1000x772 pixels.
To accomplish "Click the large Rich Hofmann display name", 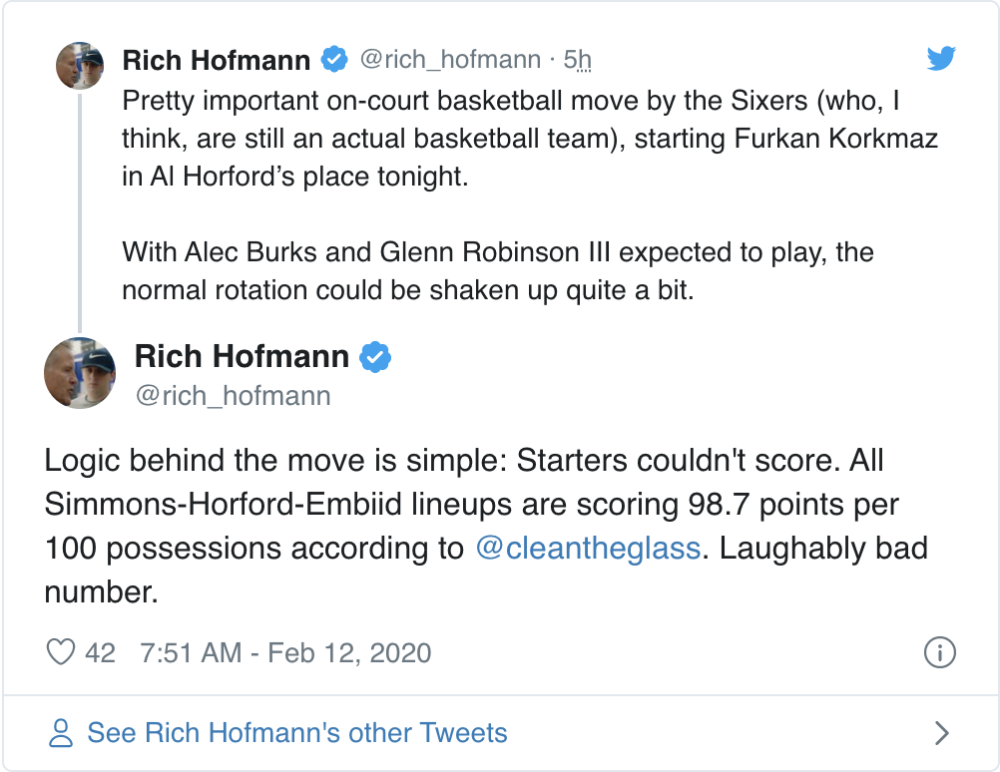I will point(242,356).
